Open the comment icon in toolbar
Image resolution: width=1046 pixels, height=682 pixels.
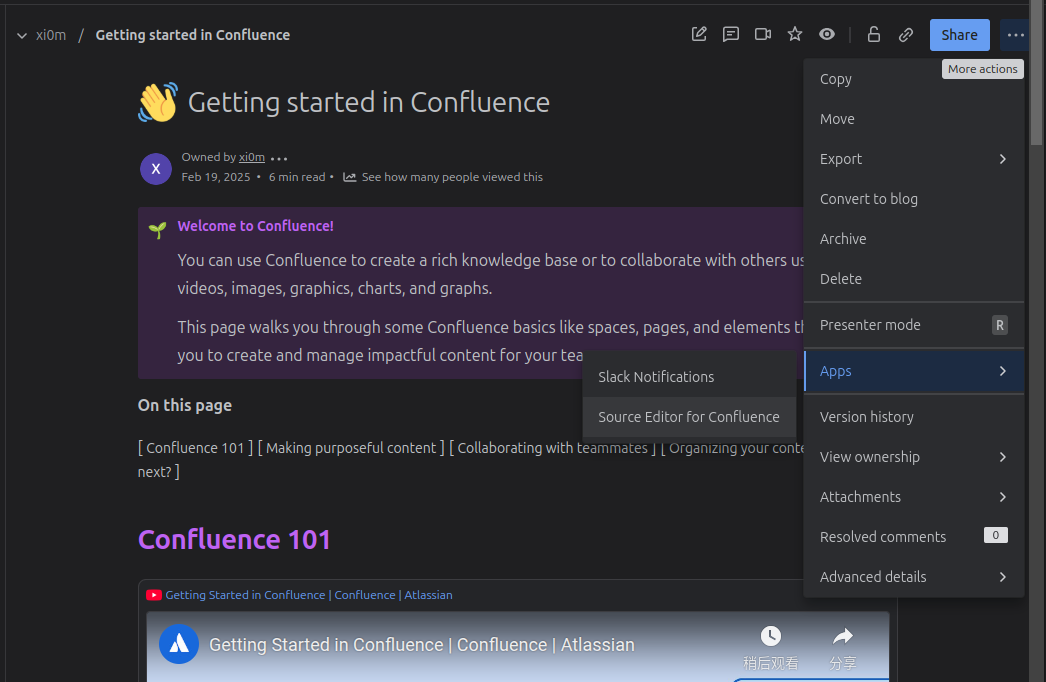pyautogui.click(x=730, y=34)
